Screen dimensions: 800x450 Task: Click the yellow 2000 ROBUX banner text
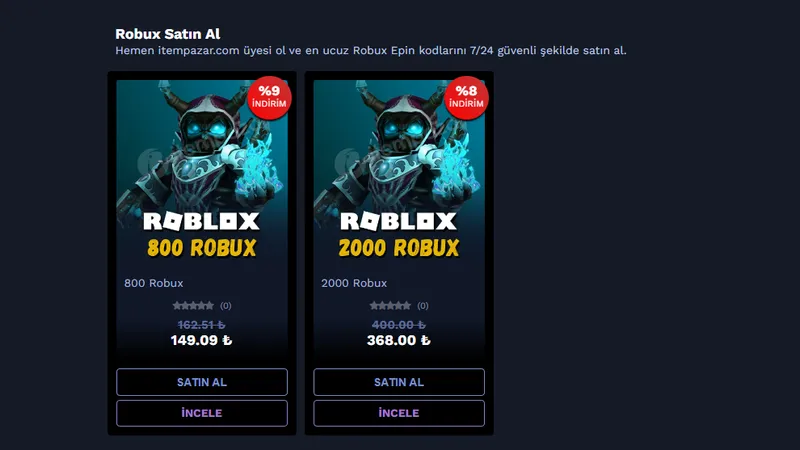398,247
